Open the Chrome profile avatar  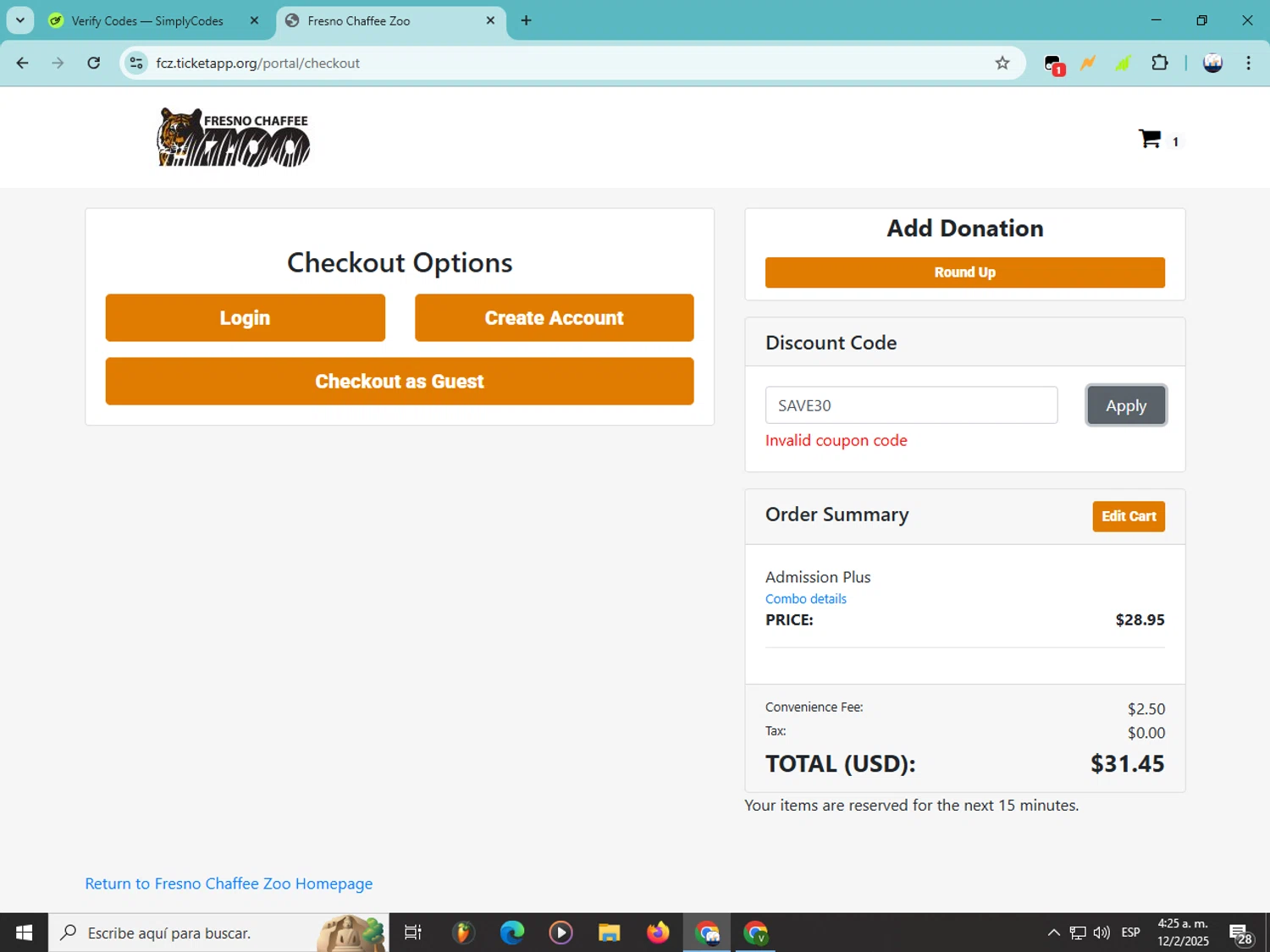pyautogui.click(x=1212, y=63)
